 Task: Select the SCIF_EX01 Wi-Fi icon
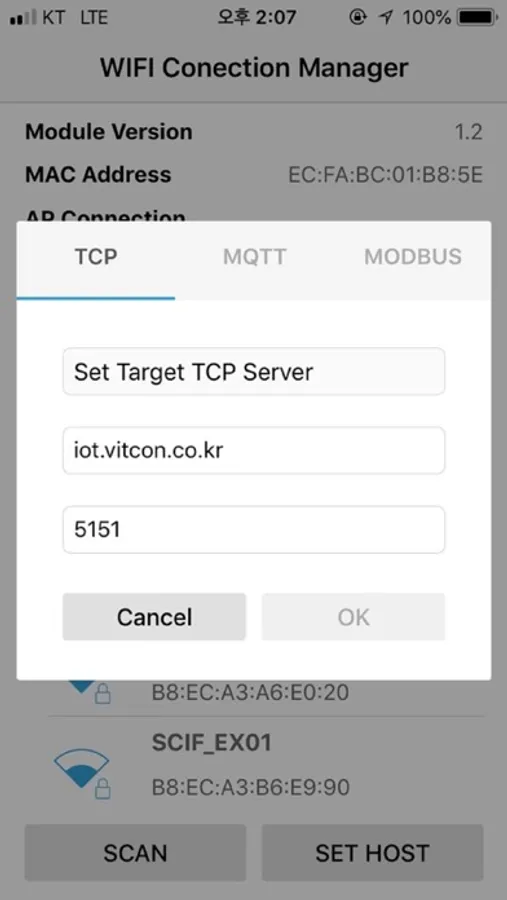[x=81, y=767]
